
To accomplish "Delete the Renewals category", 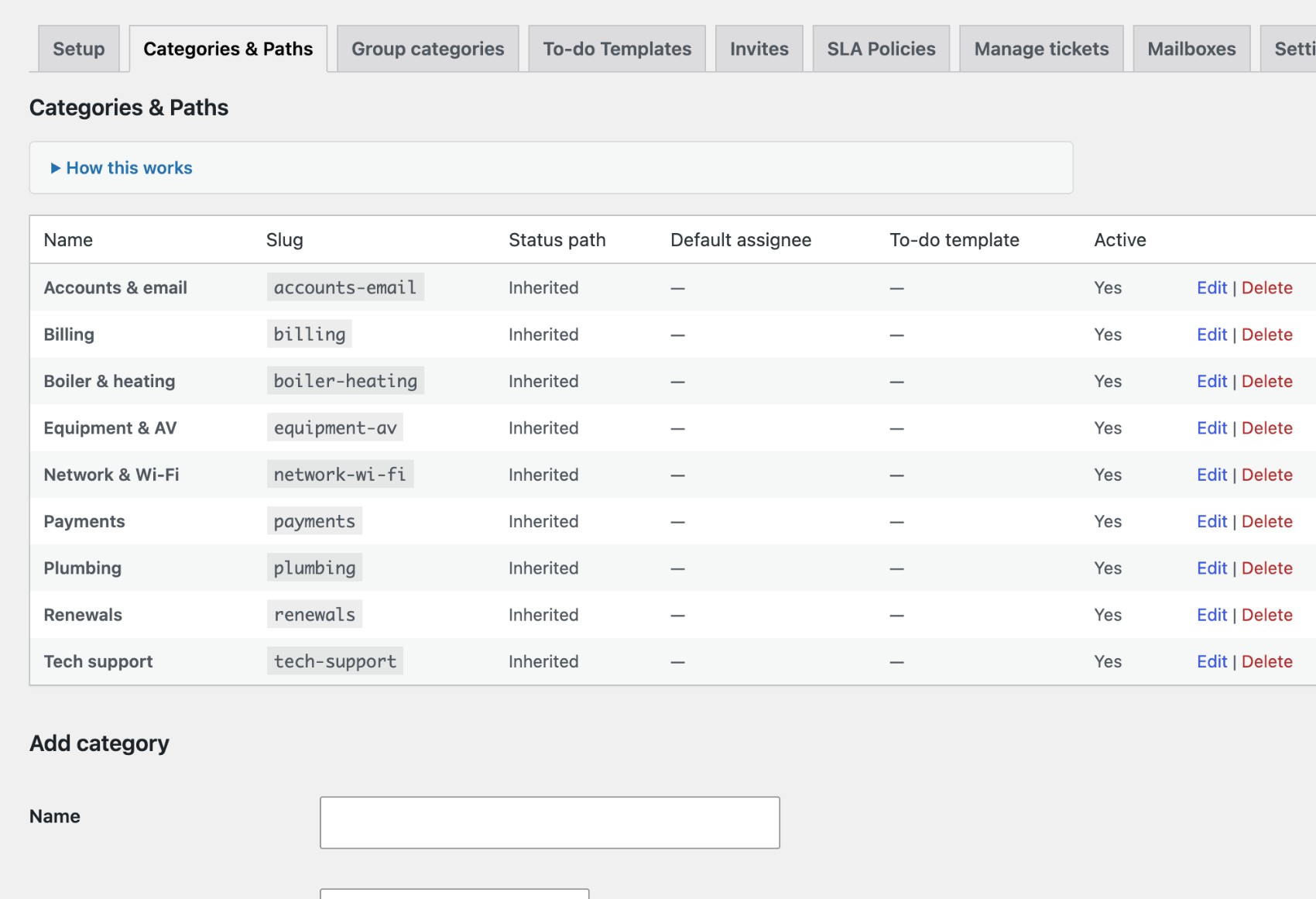I will tap(1267, 615).
